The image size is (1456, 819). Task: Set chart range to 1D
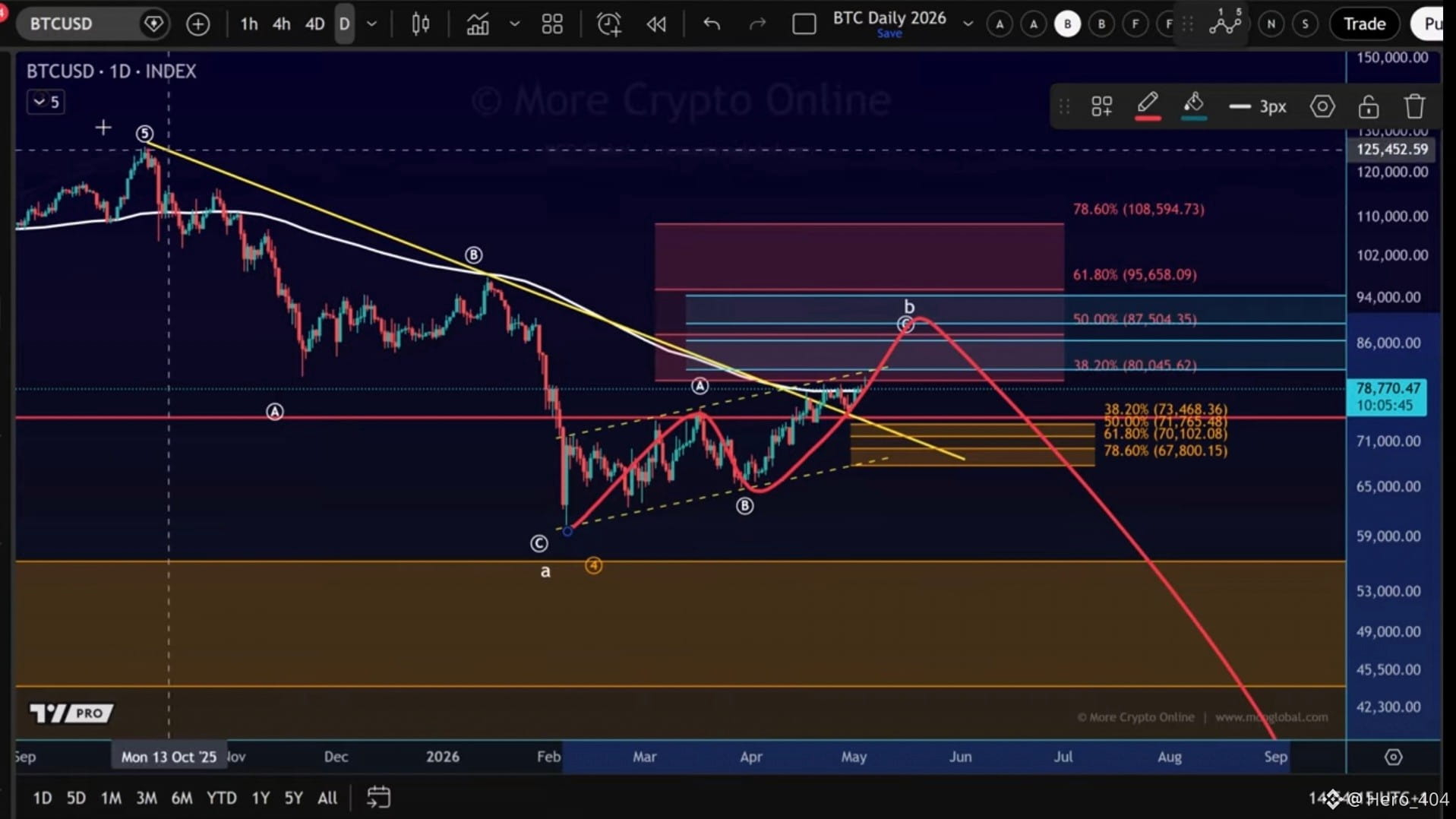click(x=43, y=798)
